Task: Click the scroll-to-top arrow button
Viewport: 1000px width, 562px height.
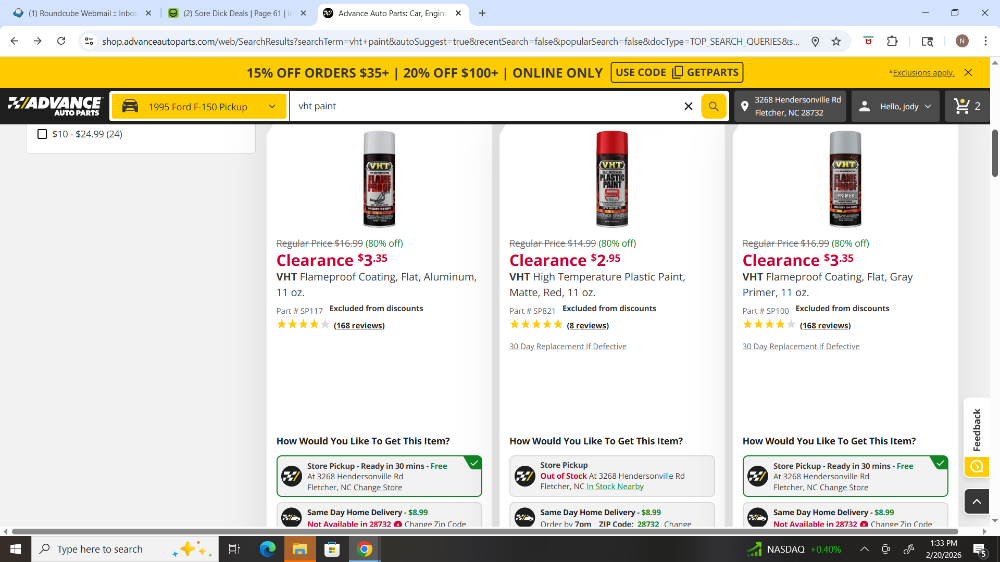Action: (976, 501)
